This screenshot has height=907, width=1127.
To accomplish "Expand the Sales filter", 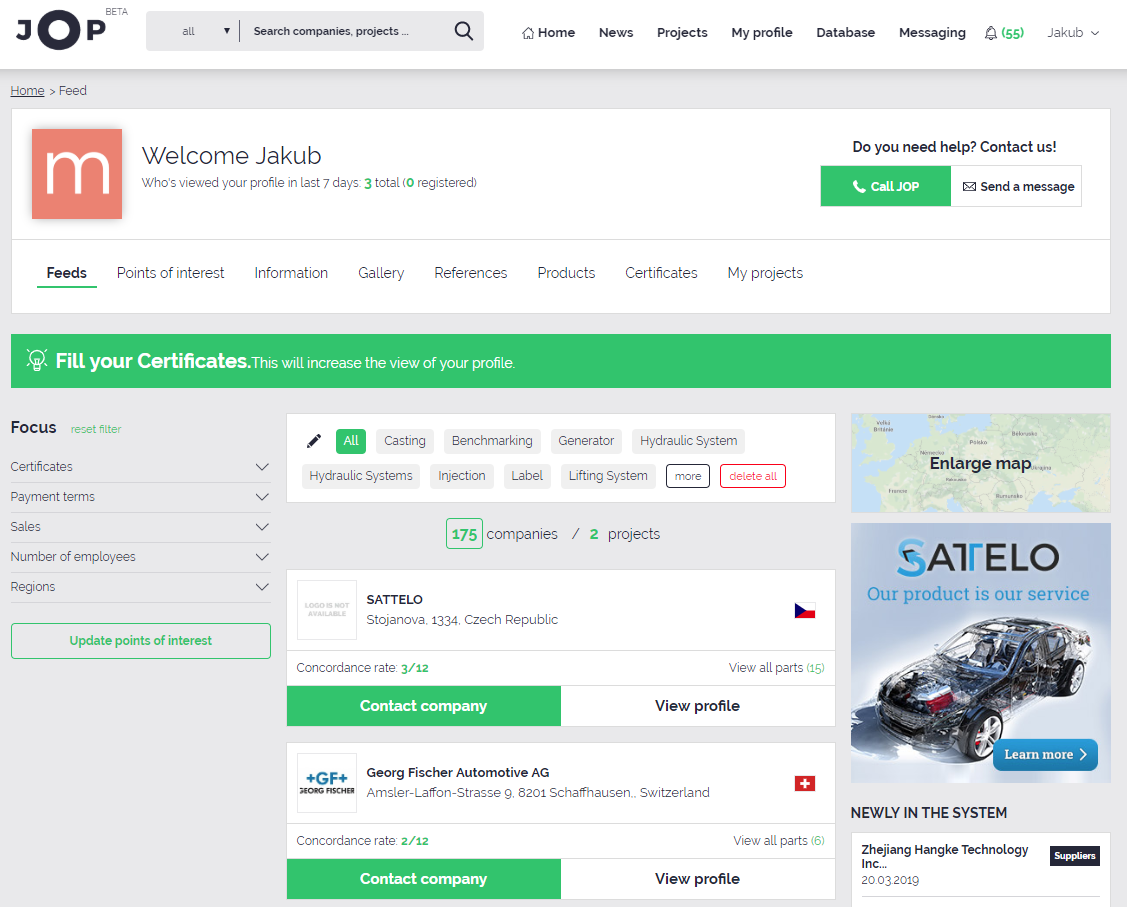I will (x=141, y=527).
